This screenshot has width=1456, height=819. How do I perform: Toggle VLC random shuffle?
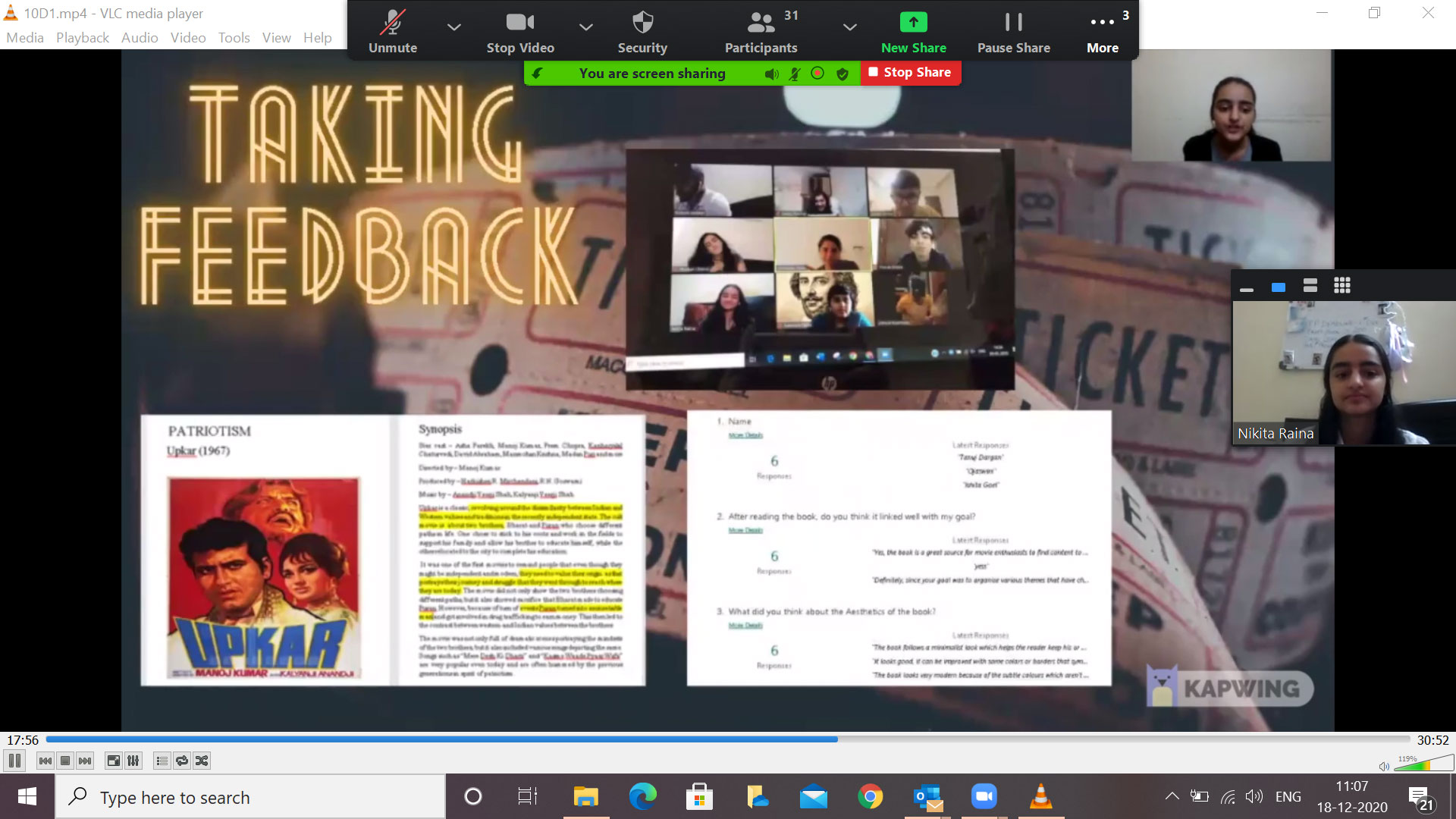click(202, 761)
